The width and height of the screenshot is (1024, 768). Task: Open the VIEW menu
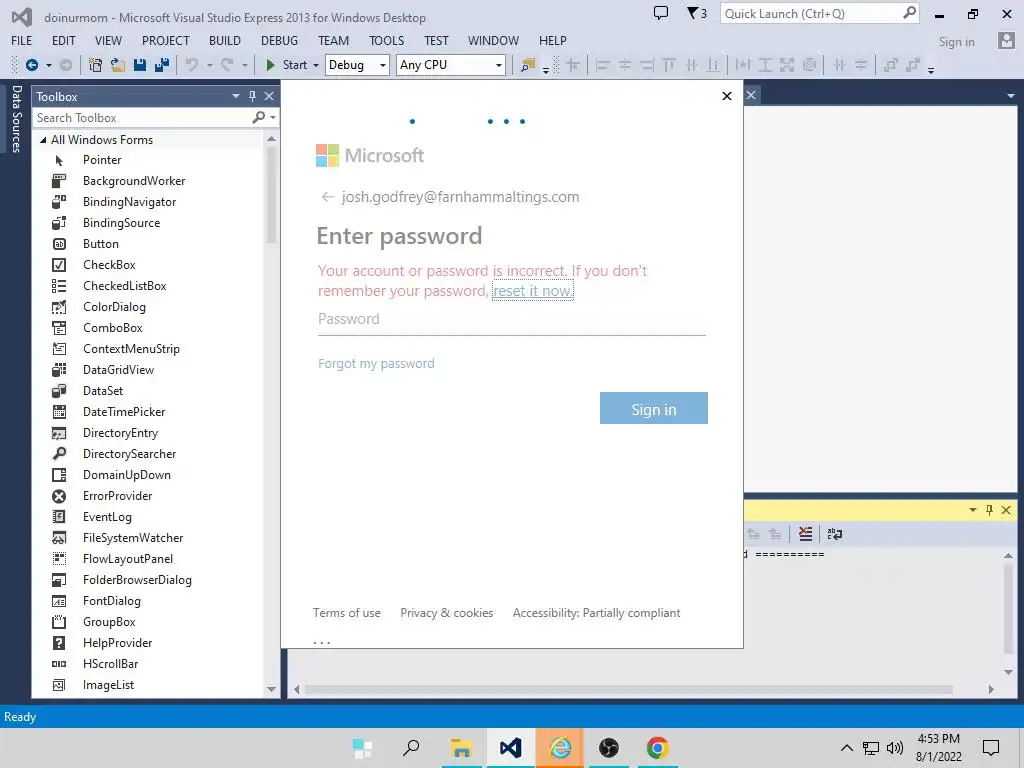[108, 40]
